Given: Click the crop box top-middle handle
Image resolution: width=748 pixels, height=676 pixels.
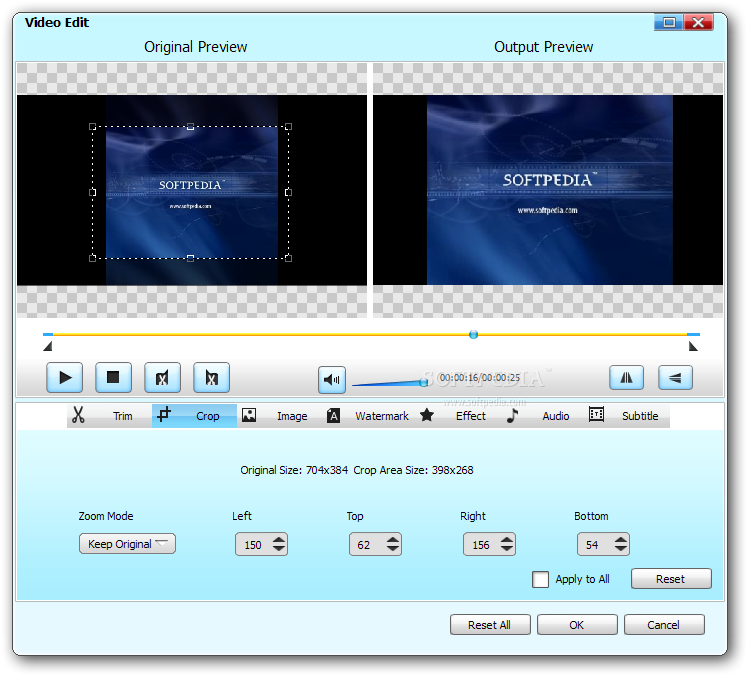Looking at the screenshot, I should pos(190,126).
